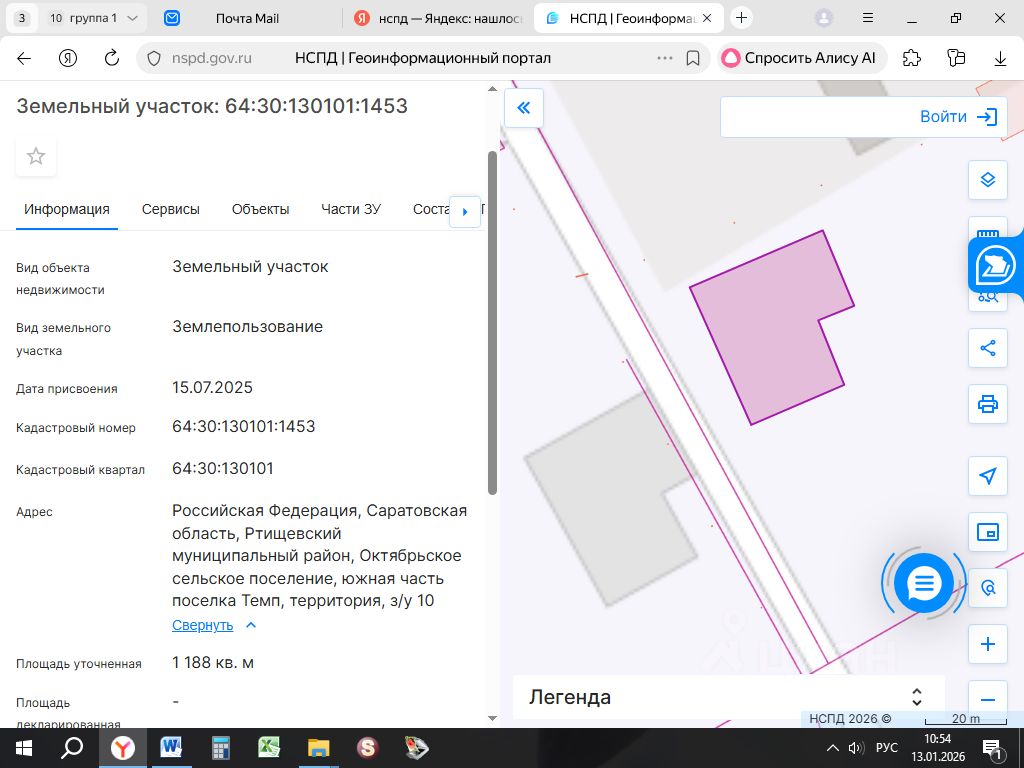This screenshot has width=1024, height=768.
Task: Collapse the address with Свернуть link
Action: (202, 626)
